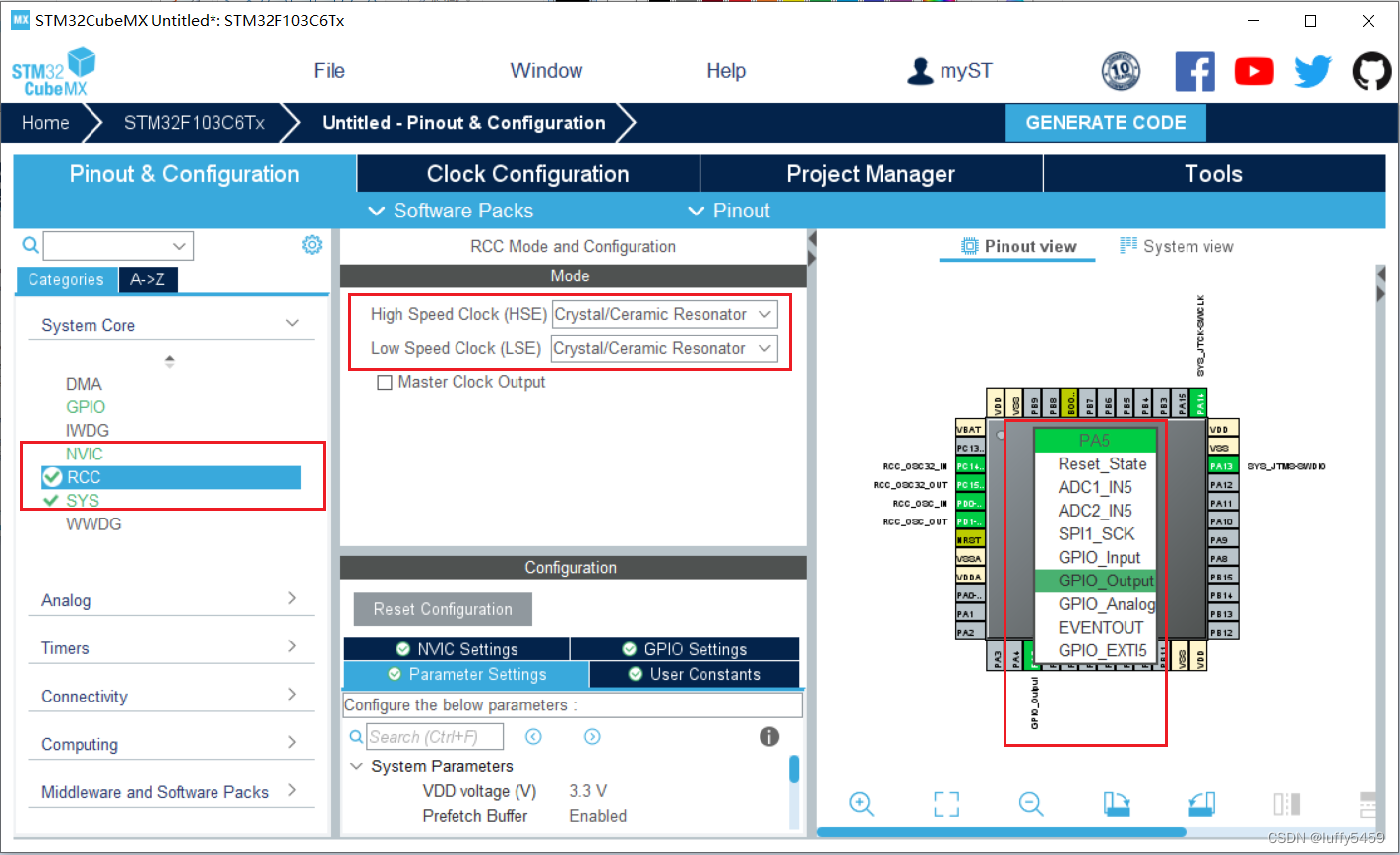Image resolution: width=1400 pixels, height=855 pixels.
Task: Choose Reset_State in the PA5 menu
Action: (1095, 463)
